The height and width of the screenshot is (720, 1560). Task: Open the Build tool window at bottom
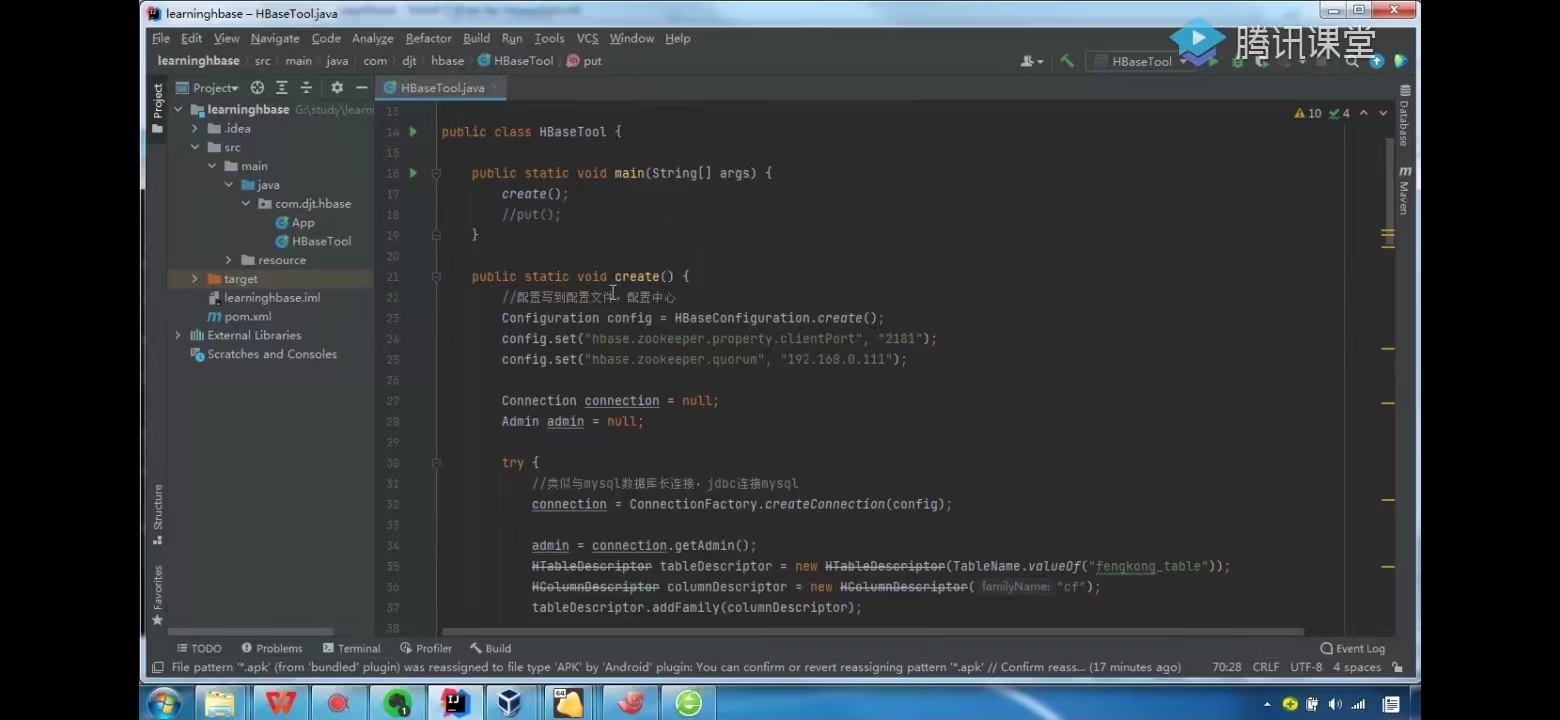pos(490,648)
